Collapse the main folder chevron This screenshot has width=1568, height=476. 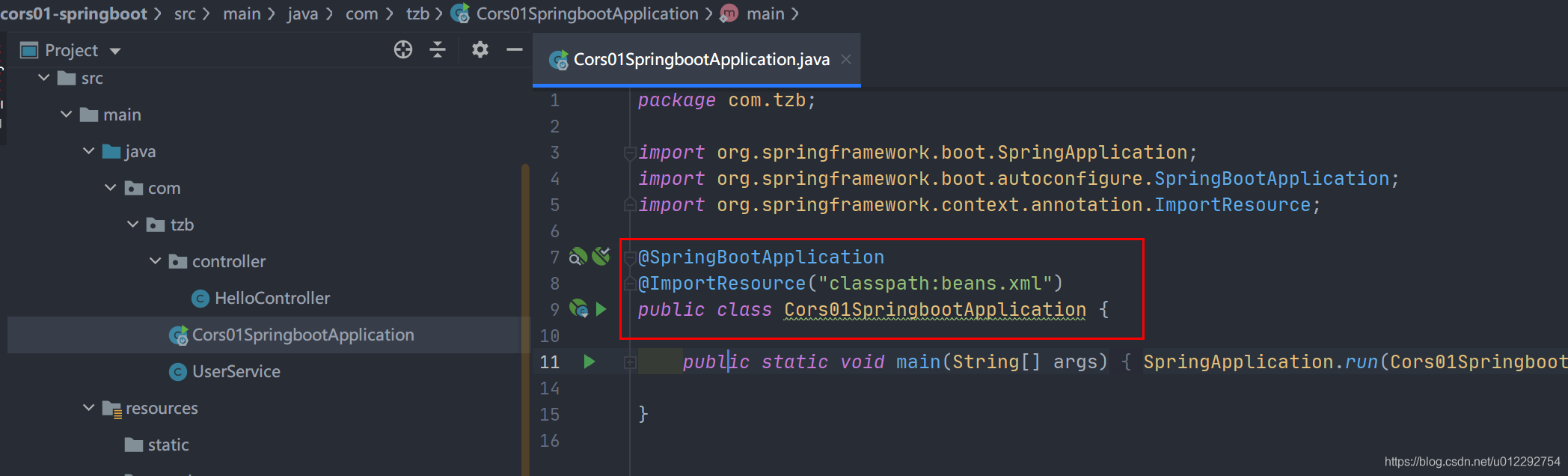pos(67,115)
